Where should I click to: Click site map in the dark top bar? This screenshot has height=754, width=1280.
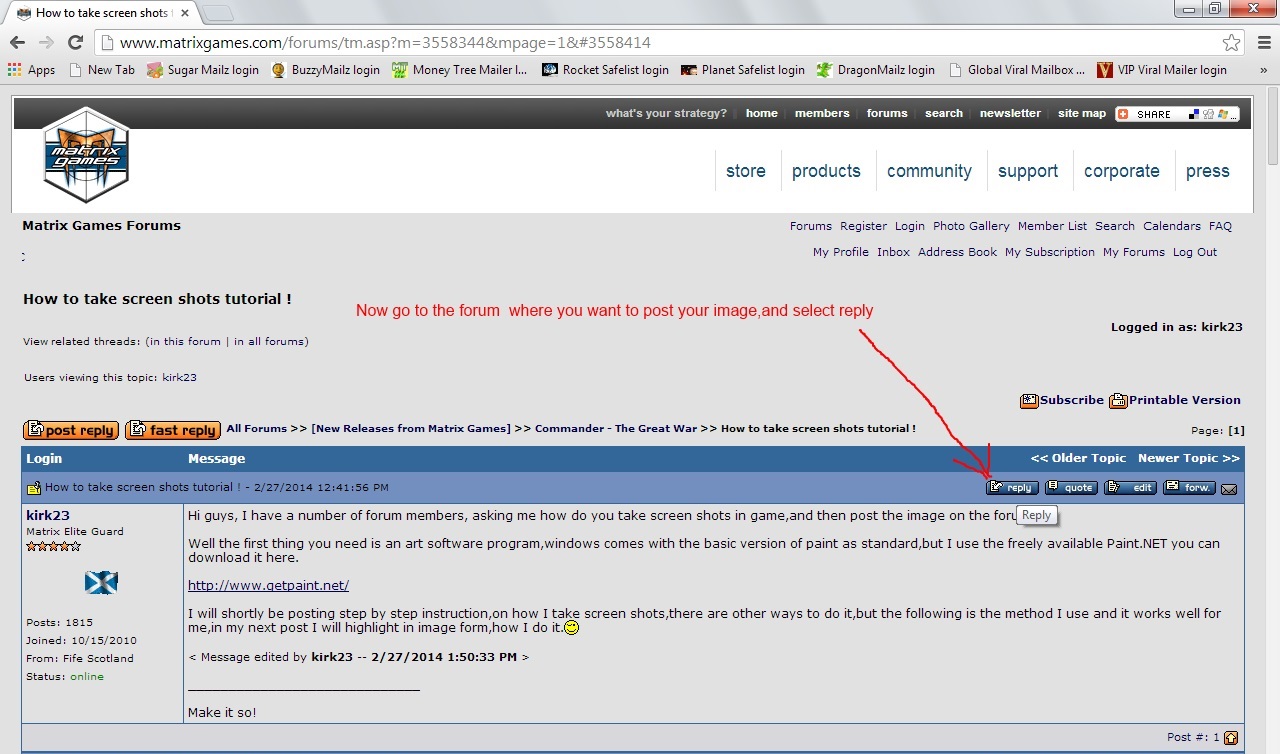click(1082, 114)
